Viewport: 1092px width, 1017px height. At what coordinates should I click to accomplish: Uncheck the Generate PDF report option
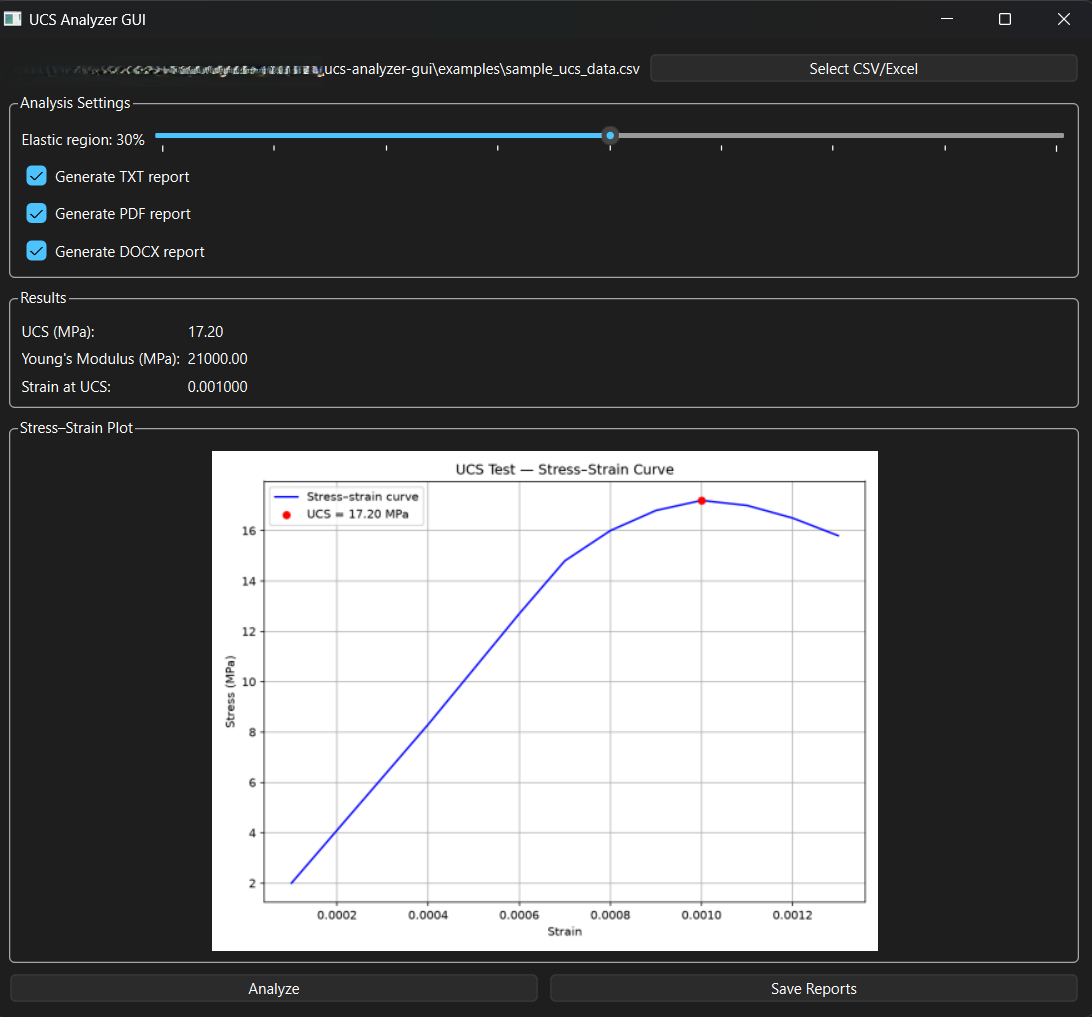coord(36,213)
